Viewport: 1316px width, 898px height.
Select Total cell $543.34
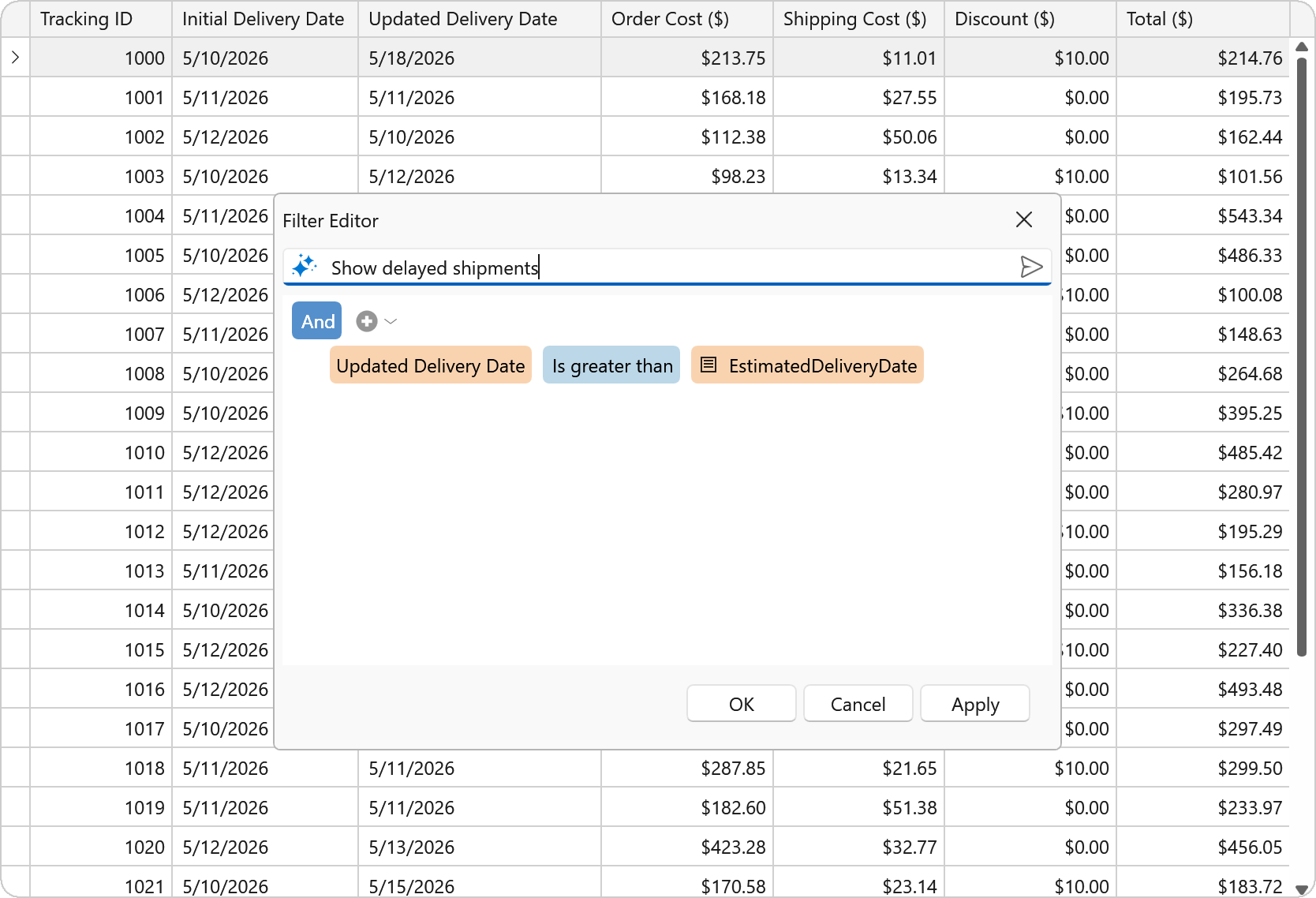point(1202,215)
